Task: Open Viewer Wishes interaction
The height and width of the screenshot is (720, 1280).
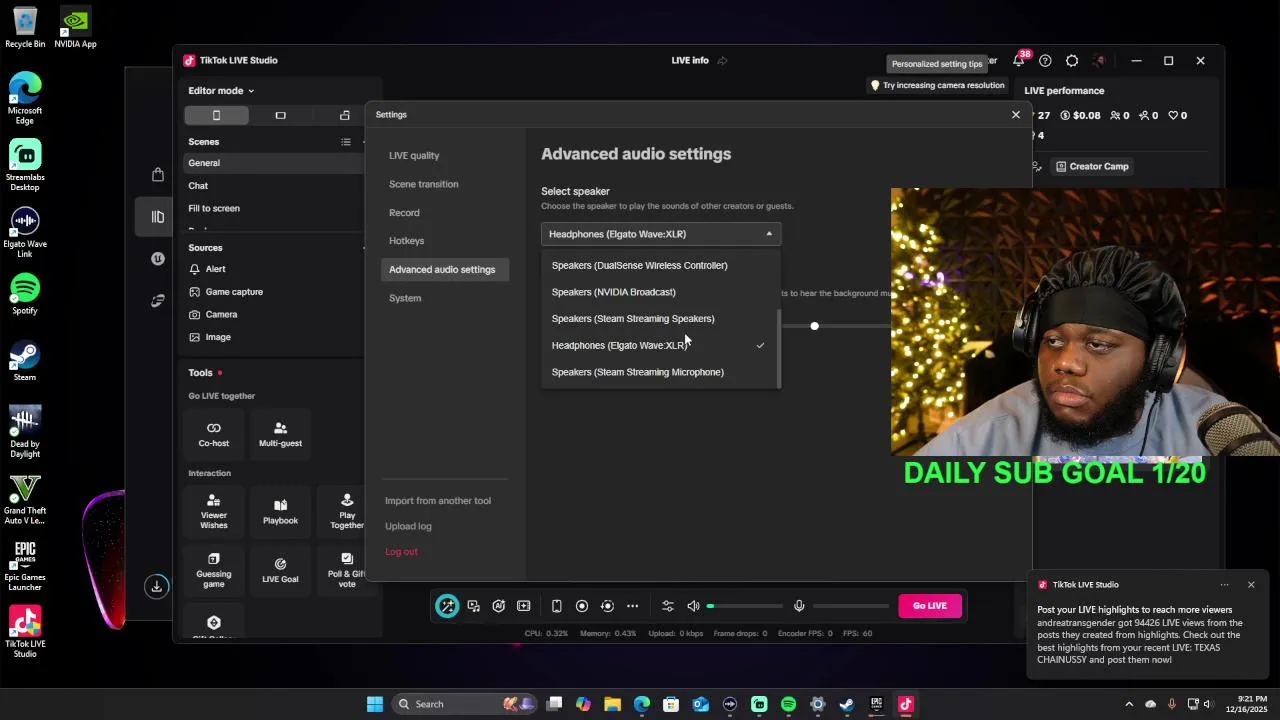Action: (x=213, y=511)
